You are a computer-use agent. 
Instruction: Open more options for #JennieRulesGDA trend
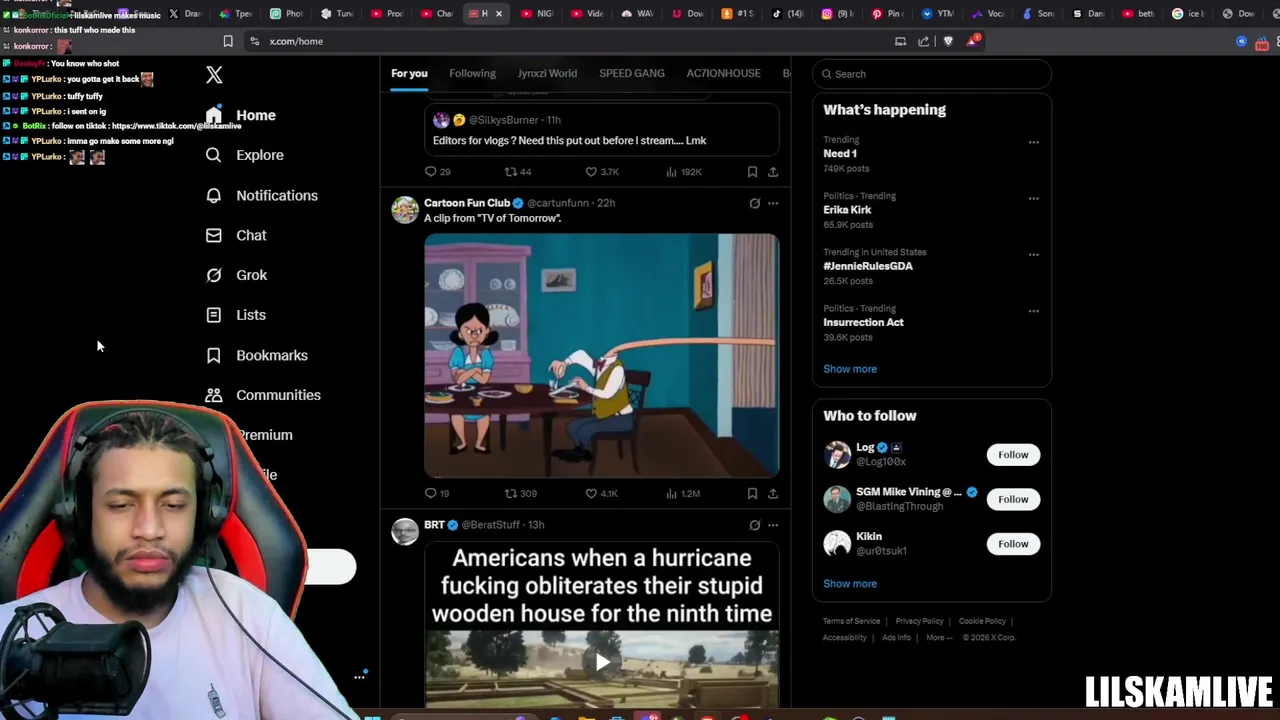[x=1034, y=254]
